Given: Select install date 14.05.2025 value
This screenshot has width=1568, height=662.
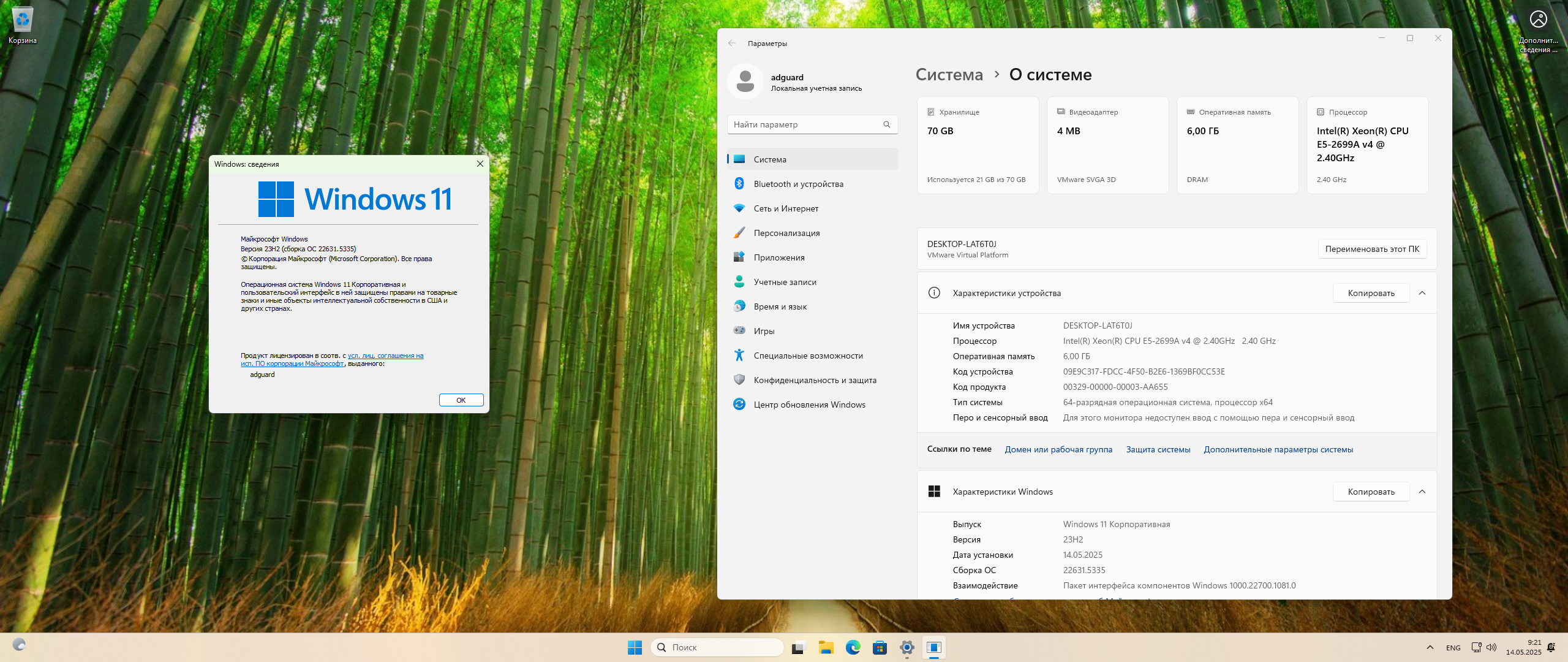Looking at the screenshot, I should click(1082, 555).
